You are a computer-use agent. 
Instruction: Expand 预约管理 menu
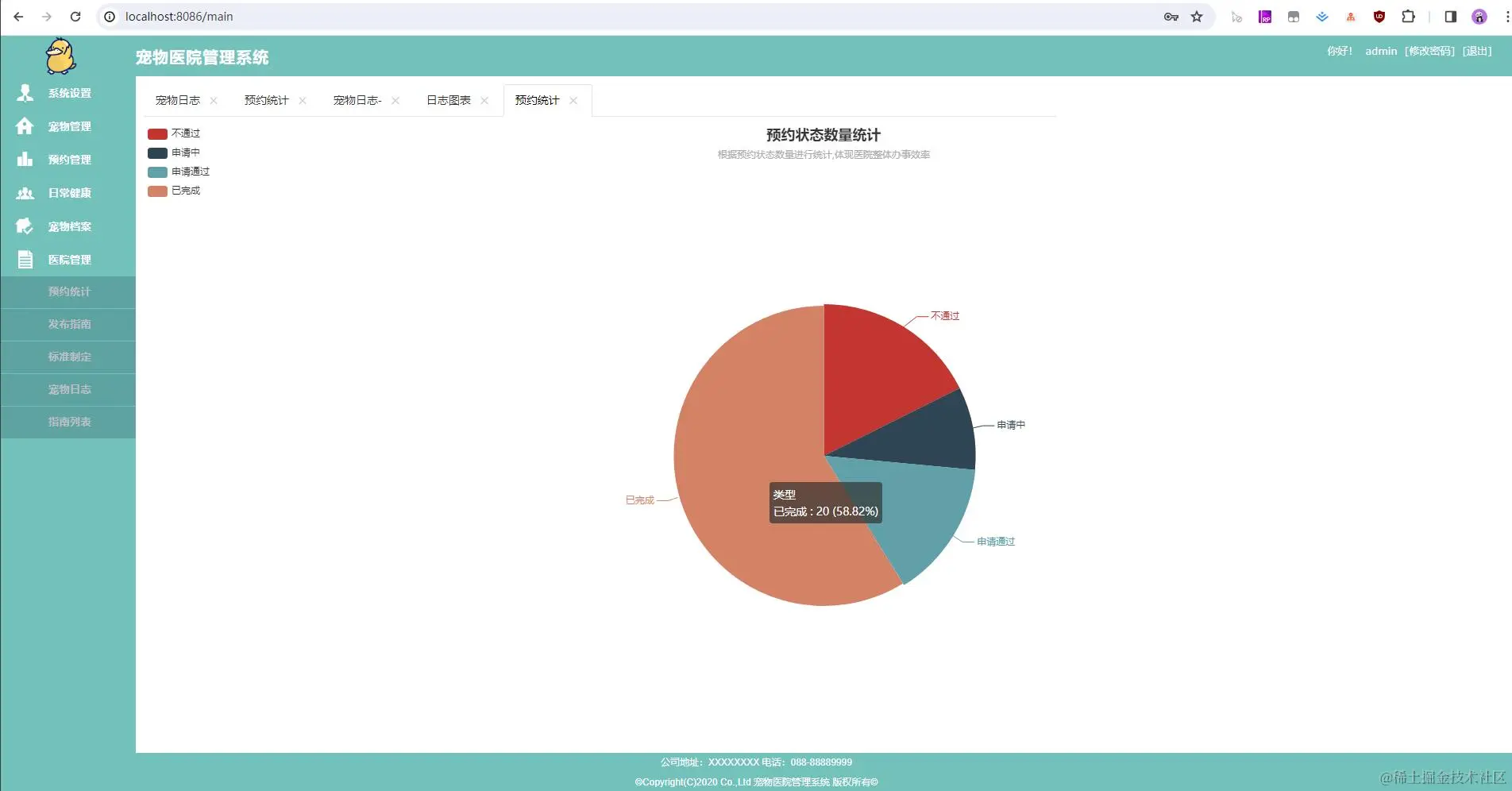point(68,160)
